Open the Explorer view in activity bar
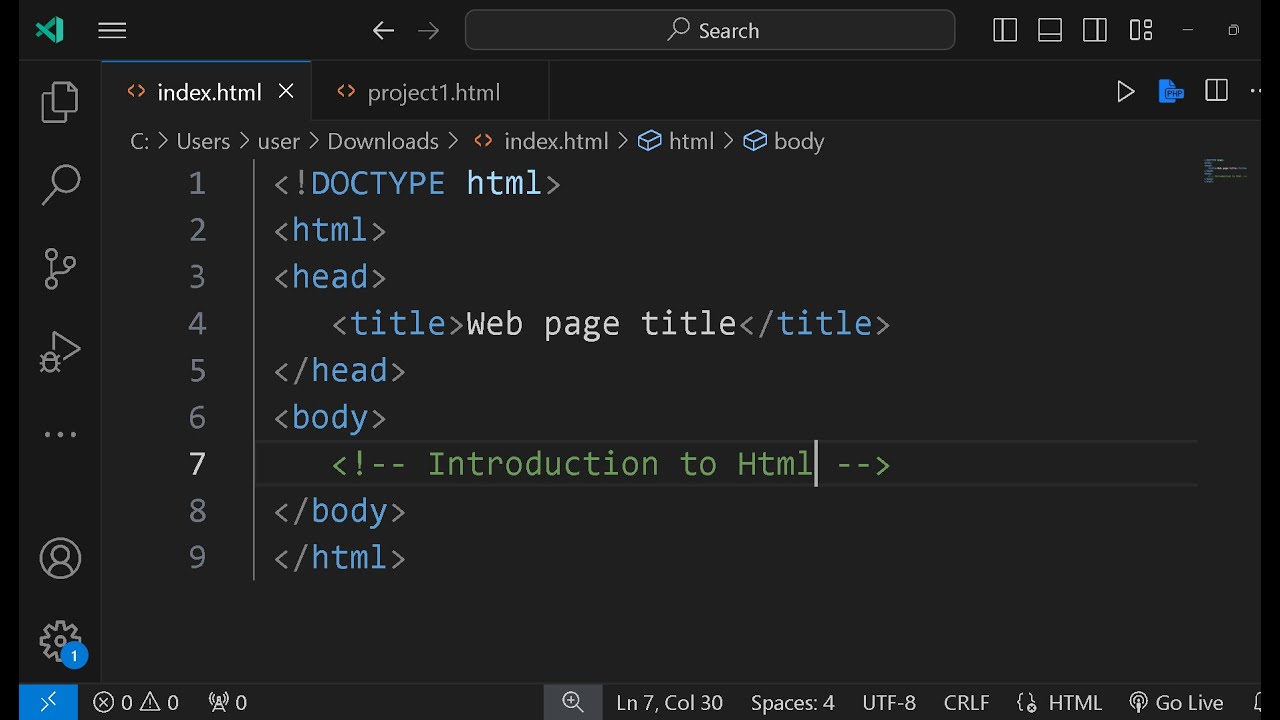Image resolution: width=1280 pixels, height=720 pixels. [x=60, y=102]
